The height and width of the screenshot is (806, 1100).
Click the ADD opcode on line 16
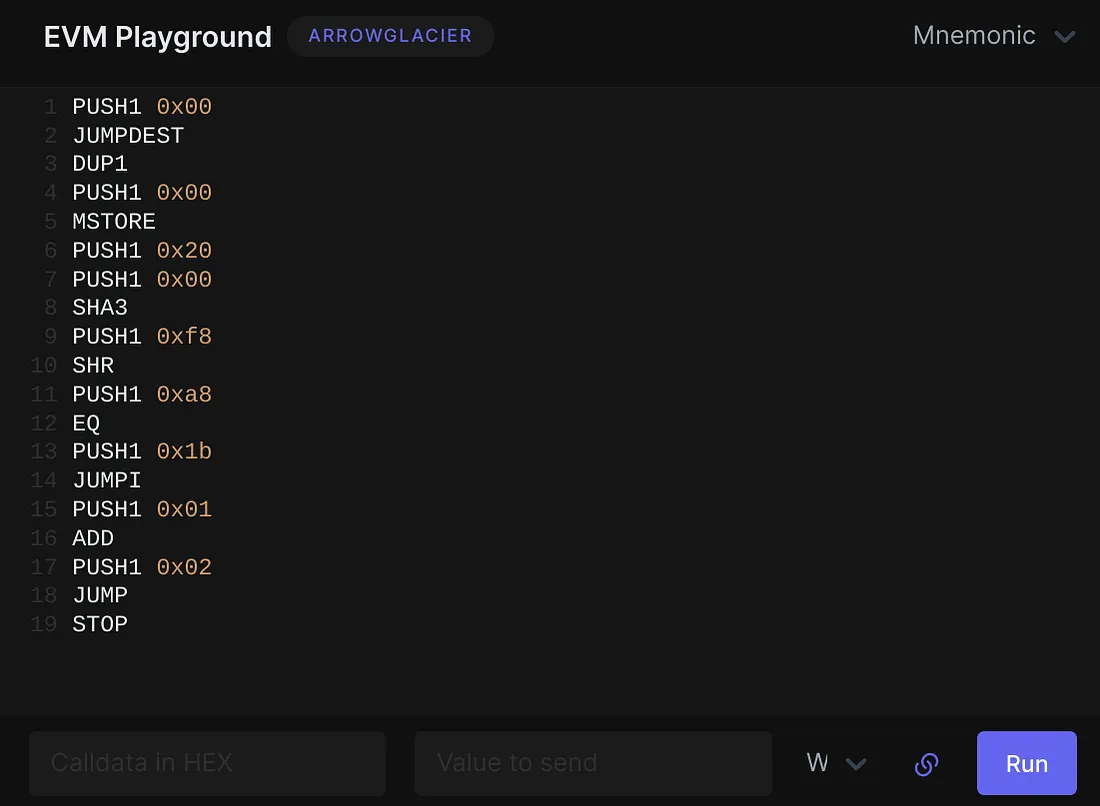[93, 539]
